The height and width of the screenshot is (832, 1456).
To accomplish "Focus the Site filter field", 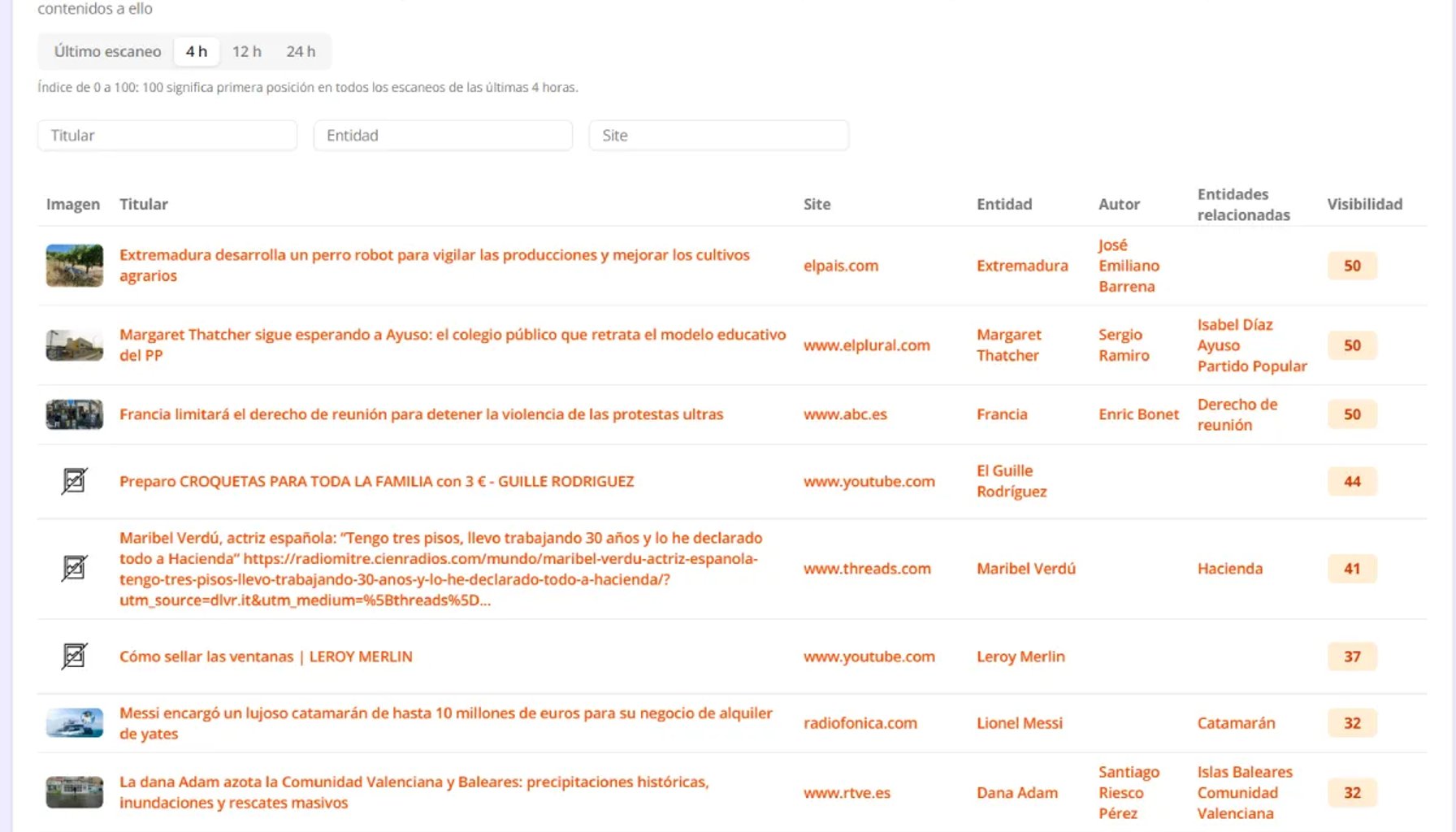I will [719, 136].
